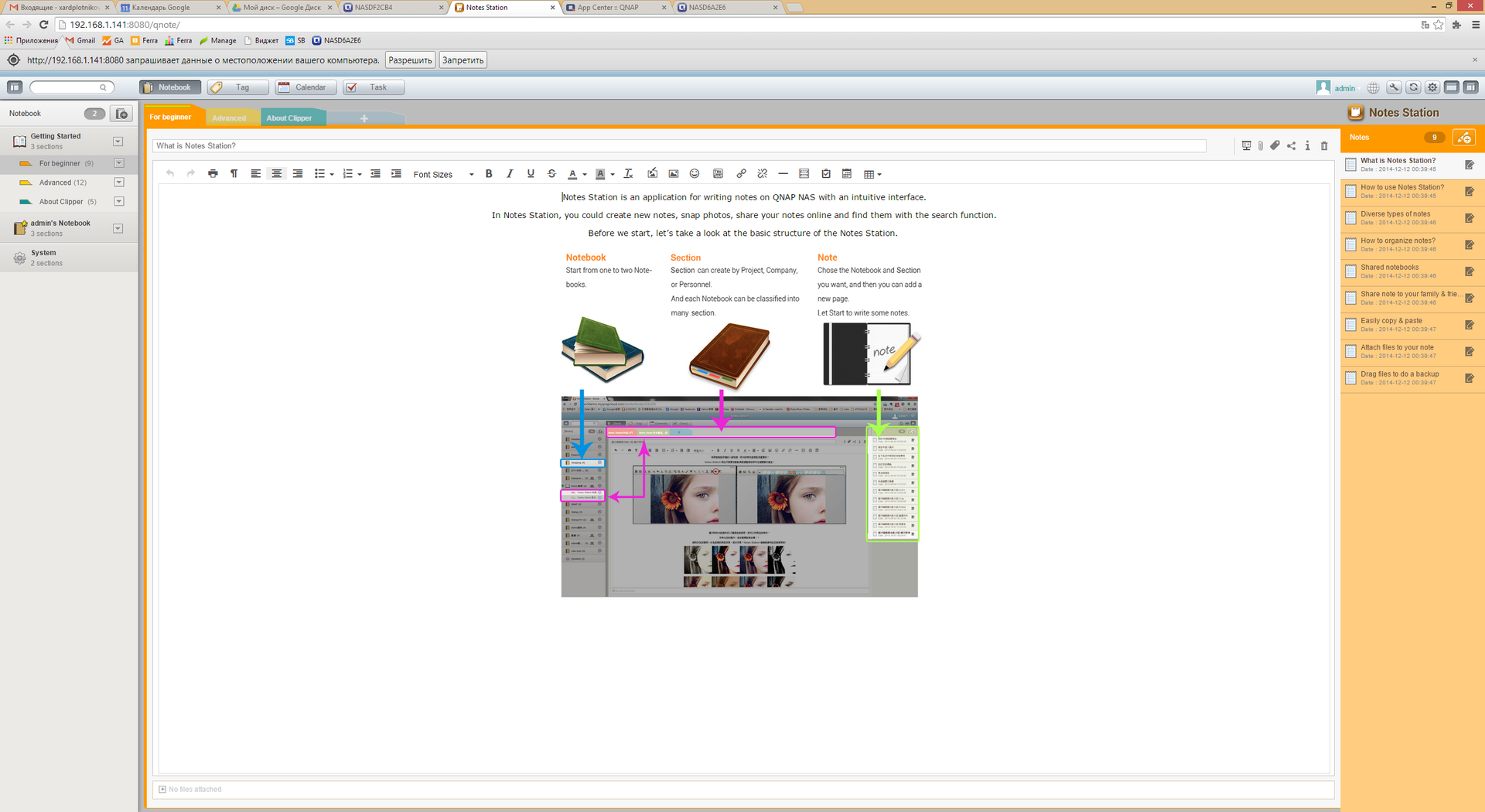Open the text color picker arrow

tap(585, 175)
